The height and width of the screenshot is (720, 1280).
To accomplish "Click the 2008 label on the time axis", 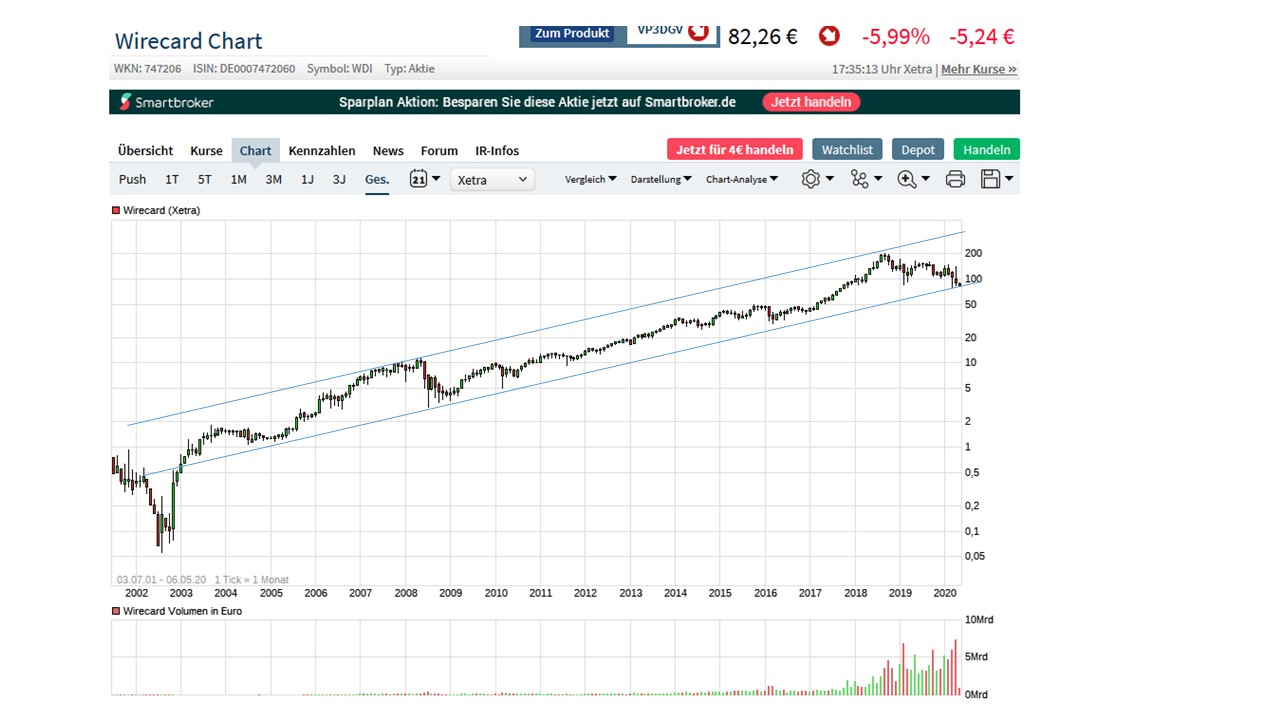I will [x=406, y=593].
